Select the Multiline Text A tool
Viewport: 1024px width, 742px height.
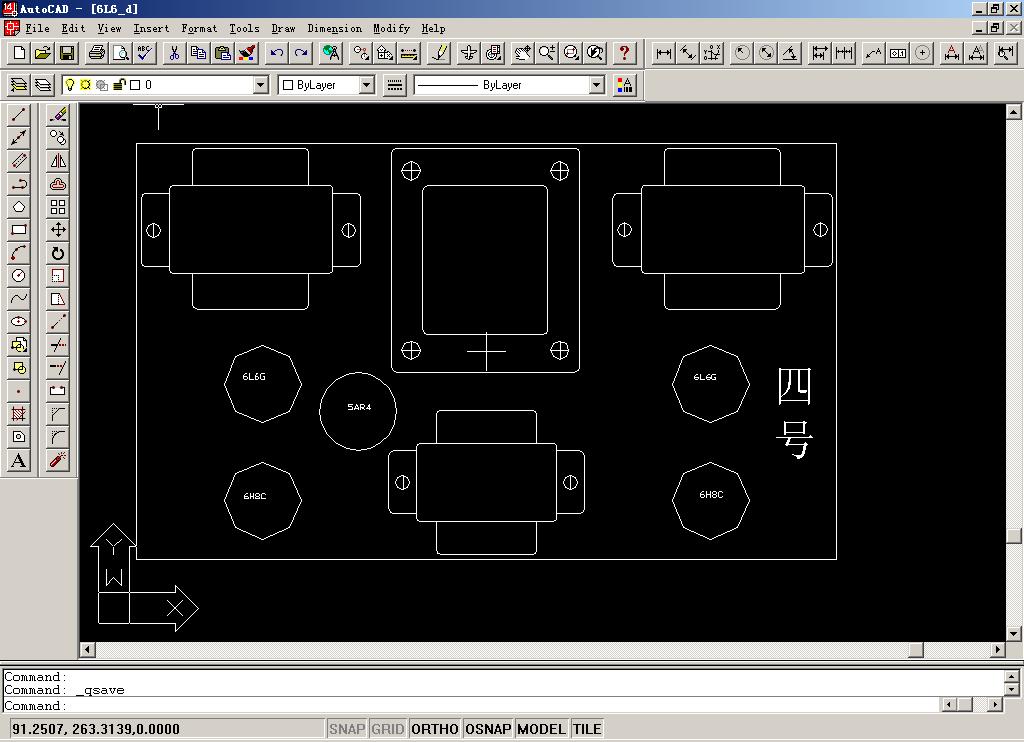(x=19, y=460)
